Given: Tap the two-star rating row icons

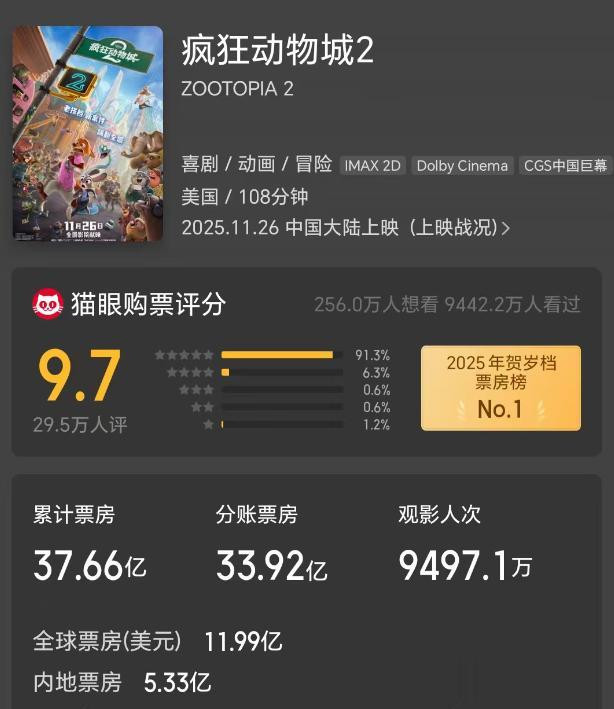Looking at the screenshot, I should [202, 407].
